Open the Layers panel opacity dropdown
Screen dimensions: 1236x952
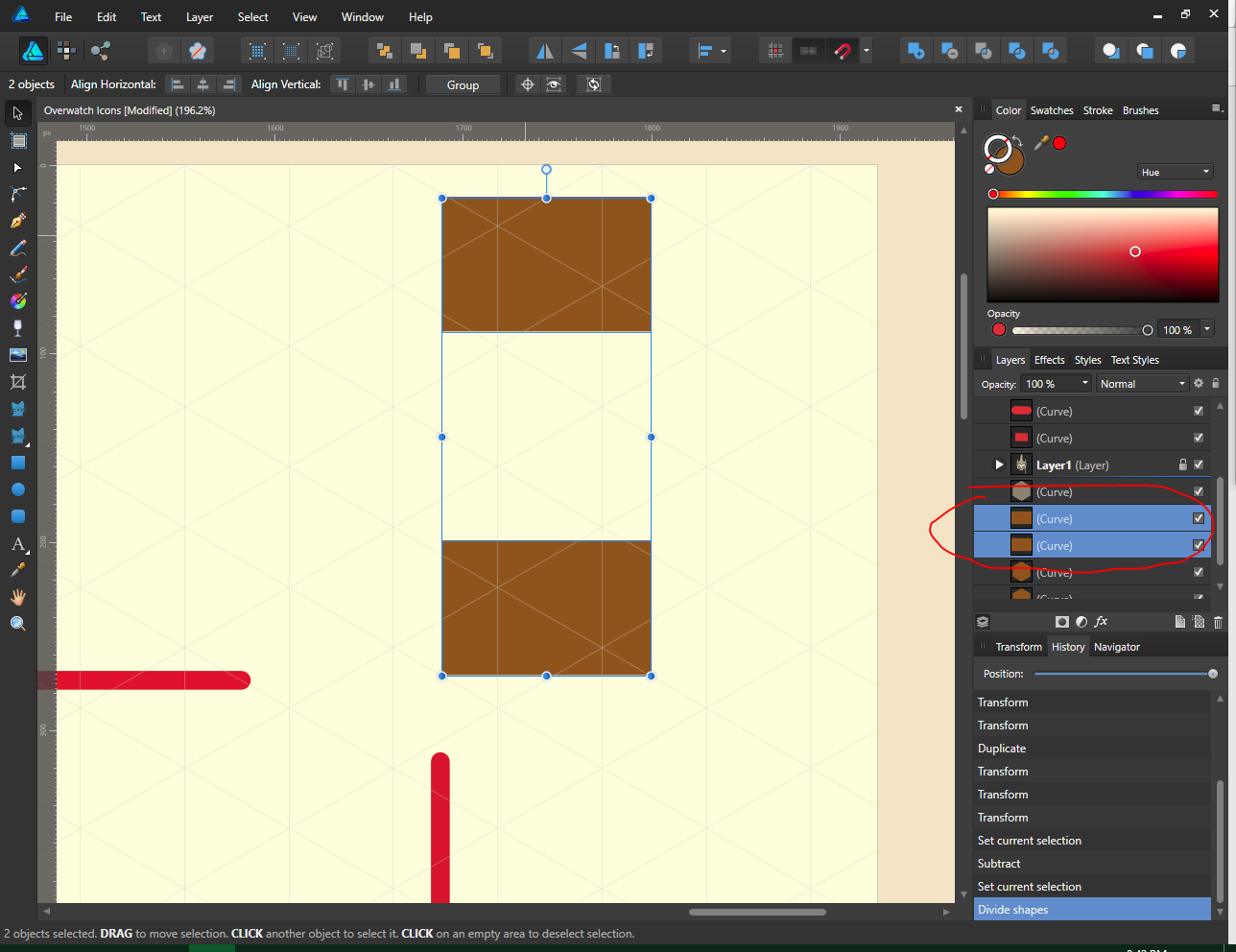(x=1085, y=384)
